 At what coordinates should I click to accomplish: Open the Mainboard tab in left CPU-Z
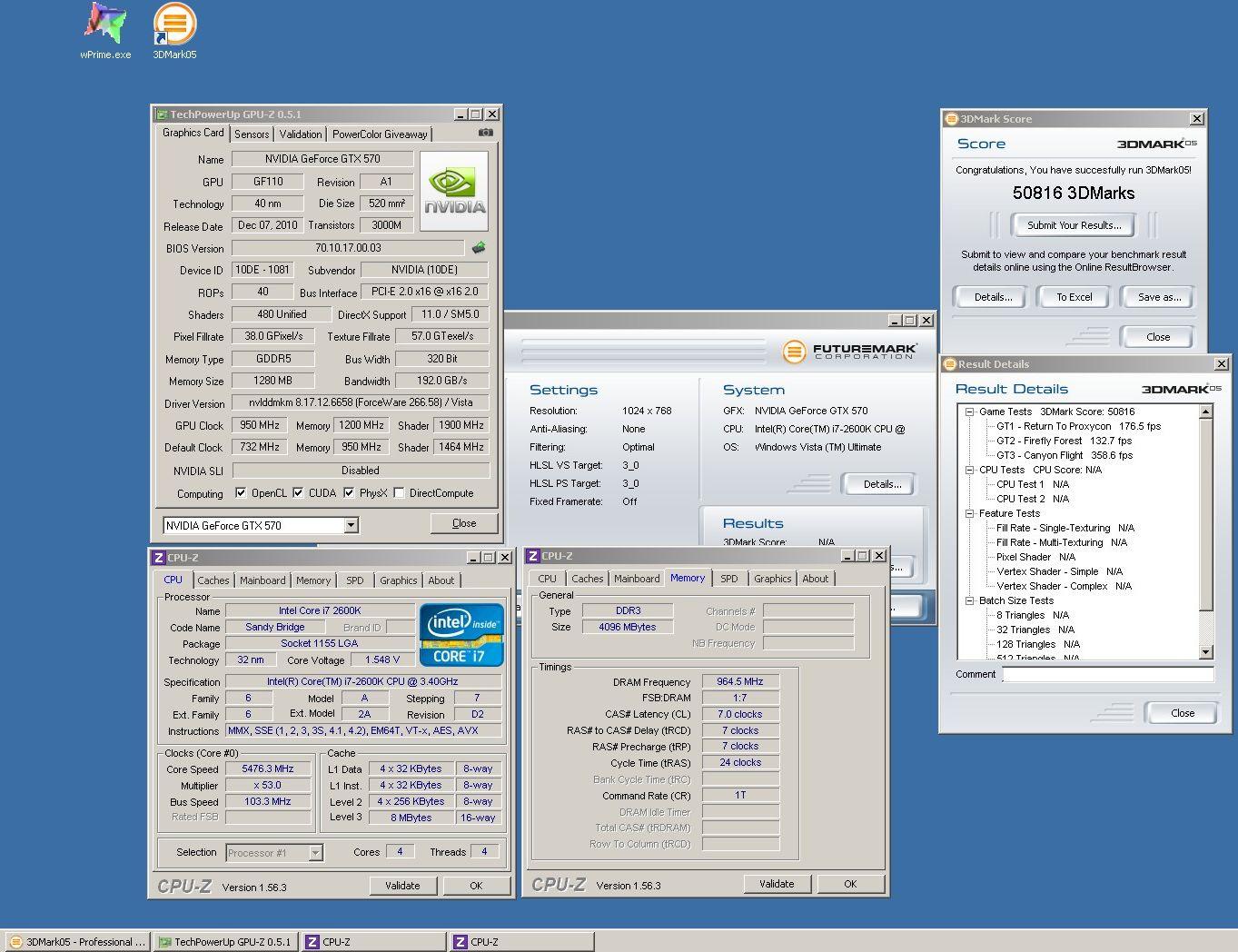[x=262, y=580]
